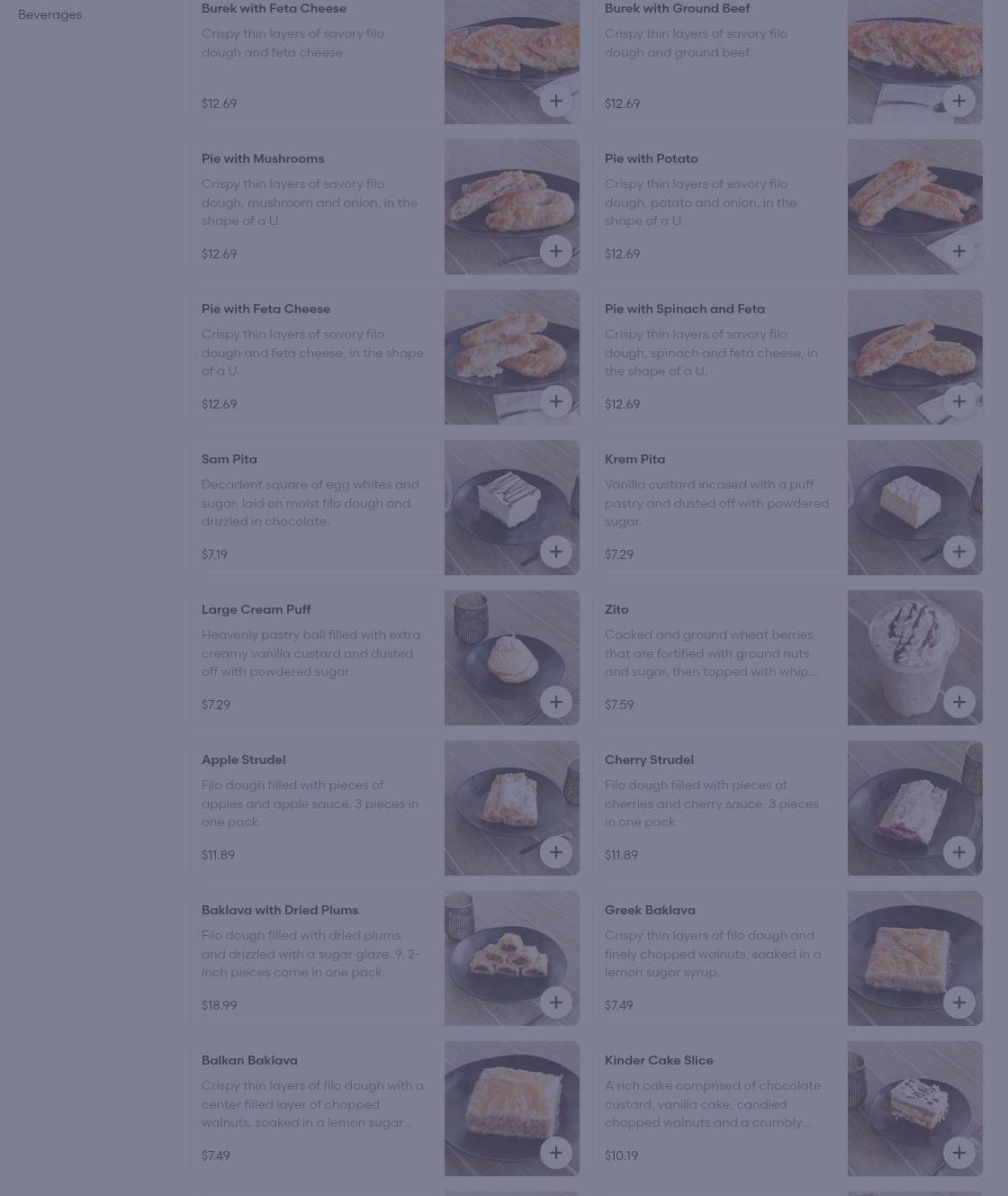The width and height of the screenshot is (1008, 1196).
Task: View the Pie with Potato photo
Action: 915,207
